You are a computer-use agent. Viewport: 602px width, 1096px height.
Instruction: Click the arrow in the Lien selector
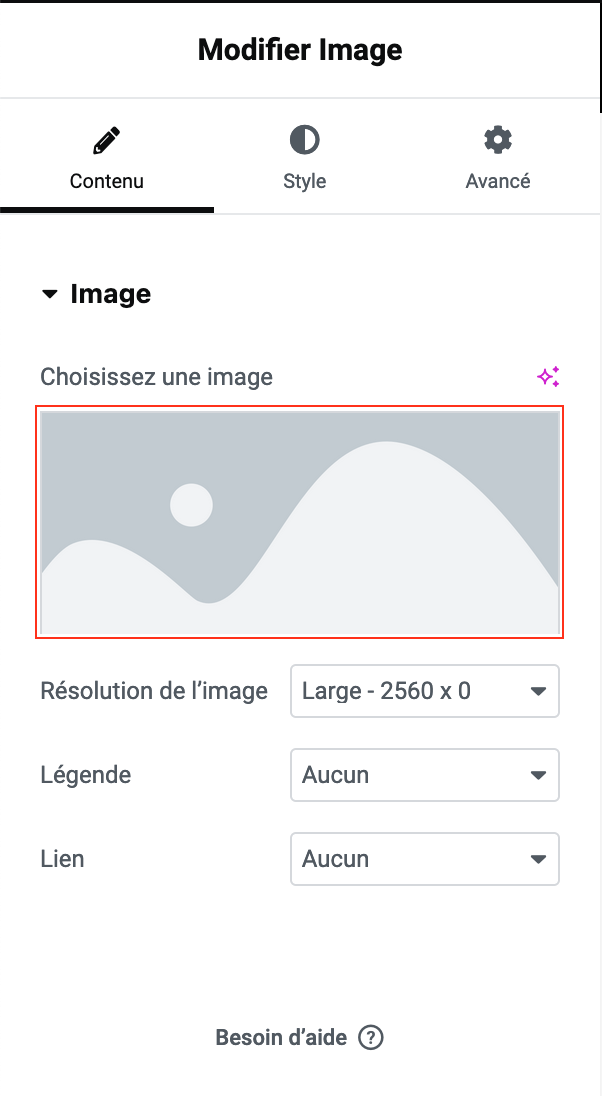(538, 859)
